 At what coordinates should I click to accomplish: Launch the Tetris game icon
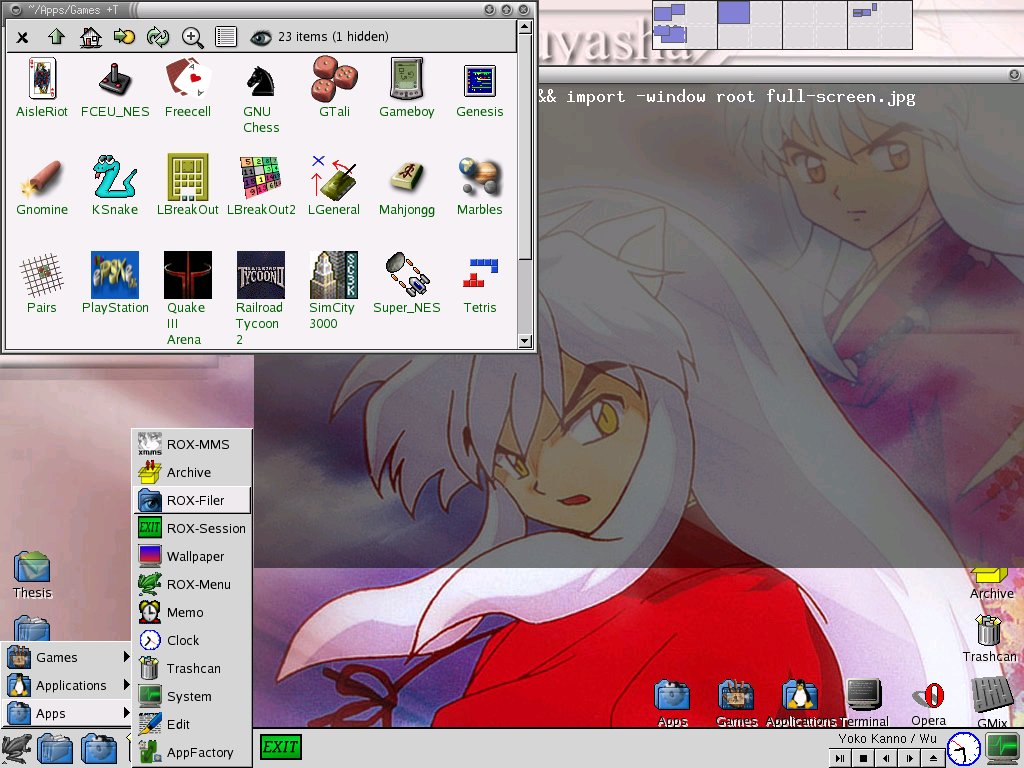pos(479,284)
